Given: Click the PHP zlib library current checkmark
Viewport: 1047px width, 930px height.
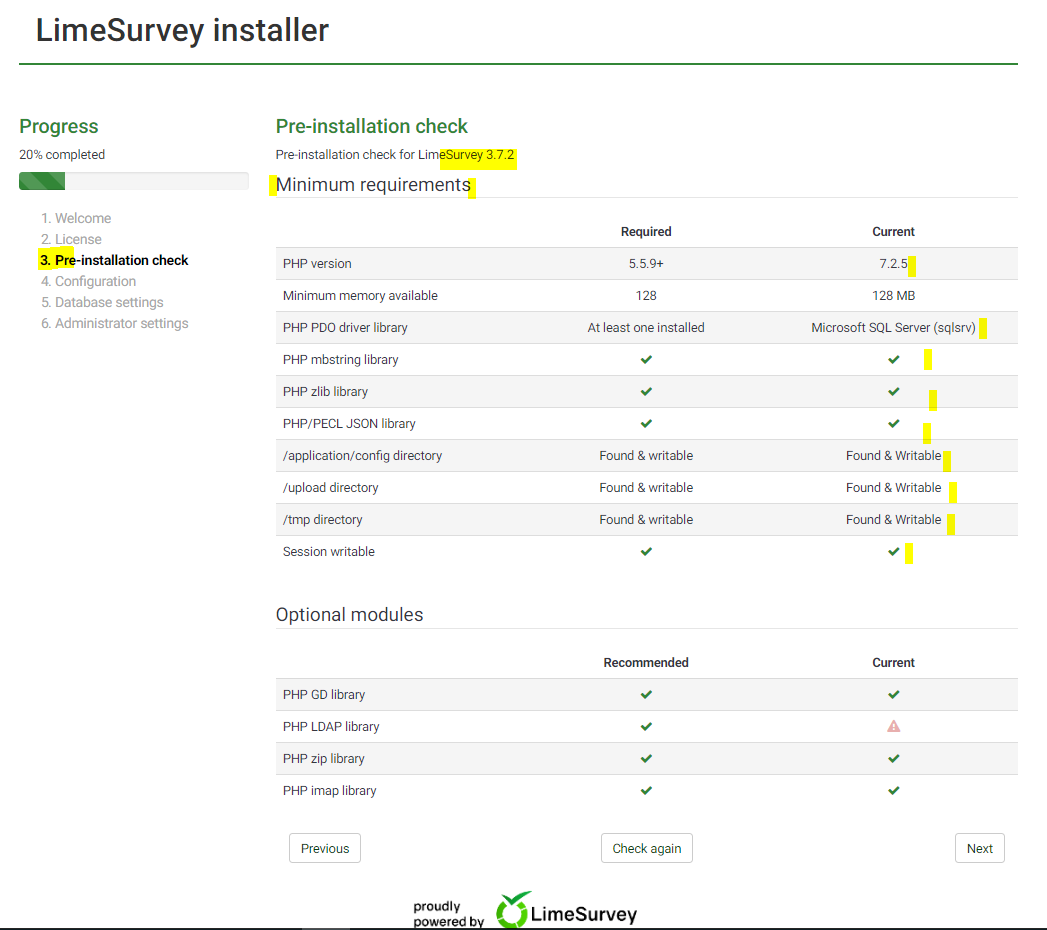Looking at the screenshot, I should click(893, 392).
